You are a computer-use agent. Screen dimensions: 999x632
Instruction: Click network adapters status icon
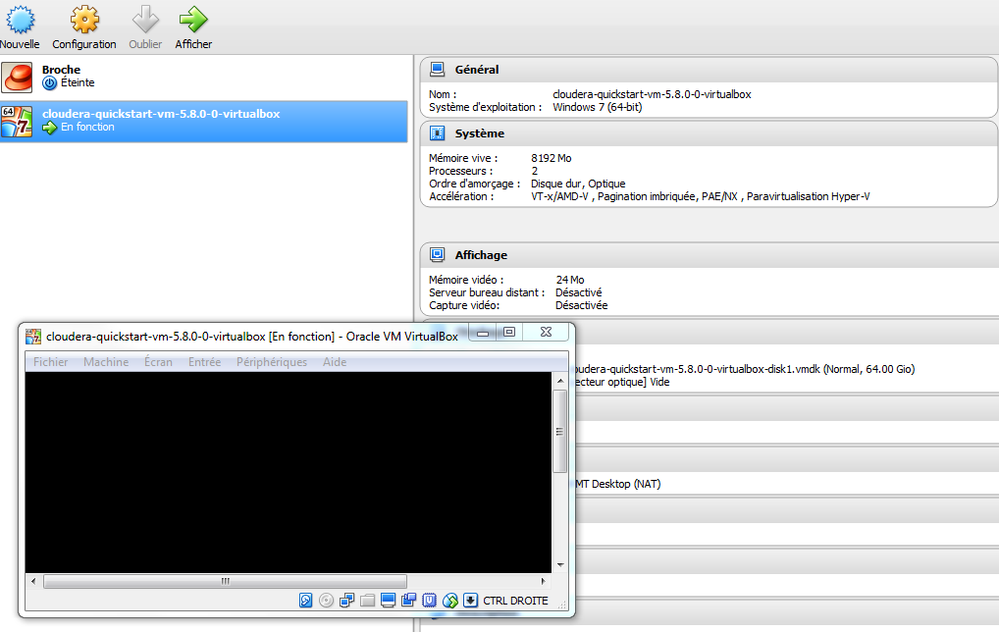tap(347, 600)
